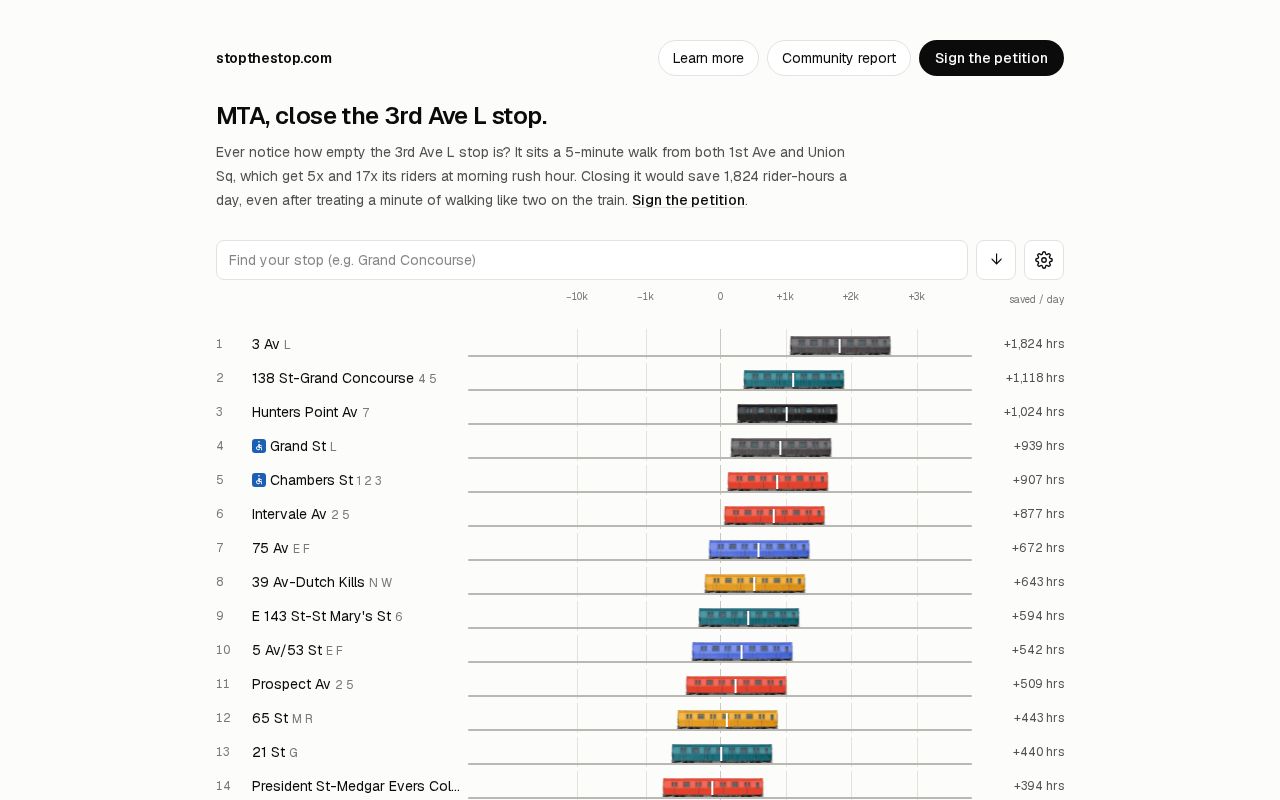Click the gray train for Grand St
Image resolution: width=1280 pixels, height=800 pixels.
(x=781, y=447)
